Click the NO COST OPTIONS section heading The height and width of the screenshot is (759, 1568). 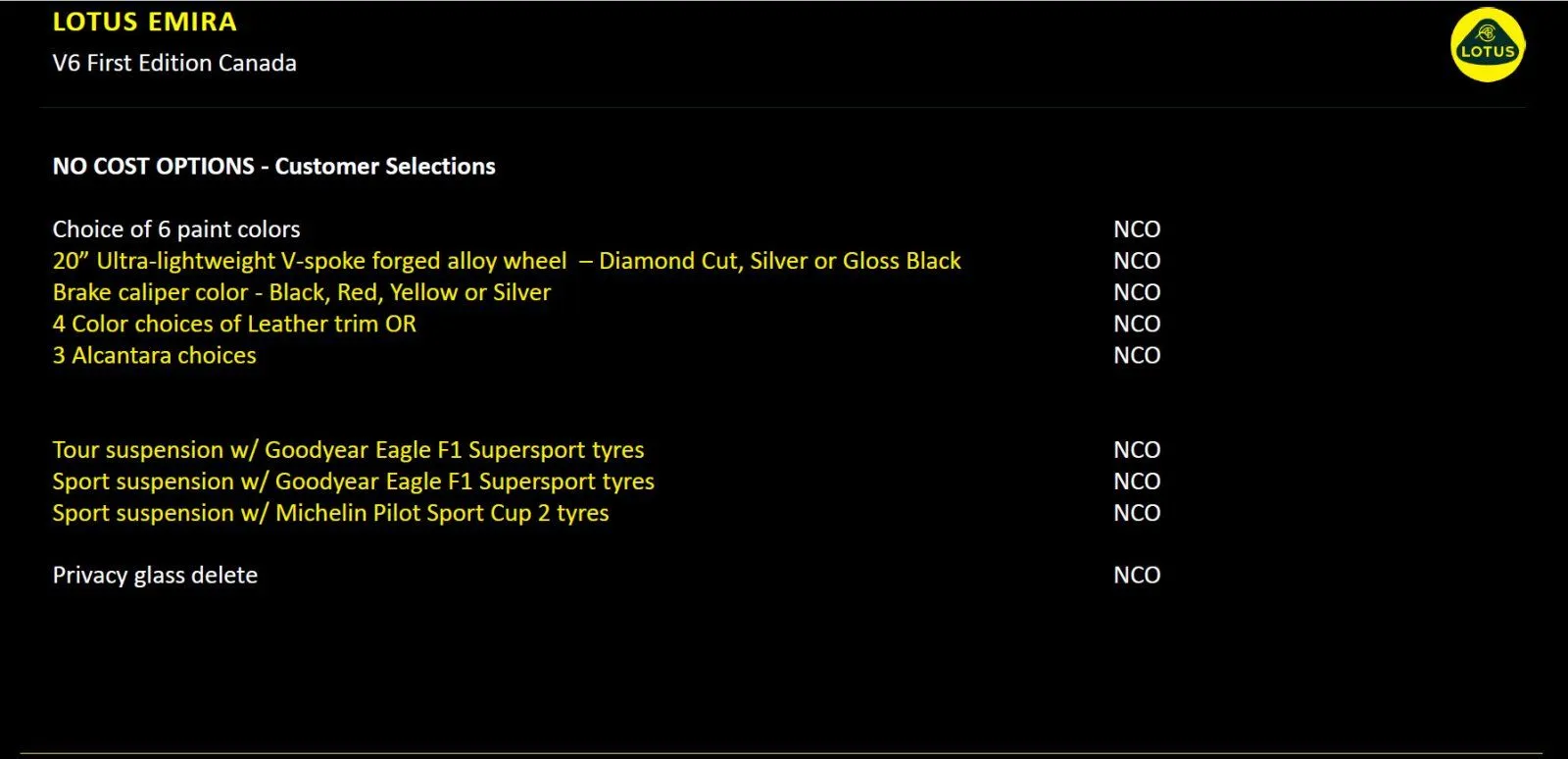pyautogui.click(x=273, y=166)
